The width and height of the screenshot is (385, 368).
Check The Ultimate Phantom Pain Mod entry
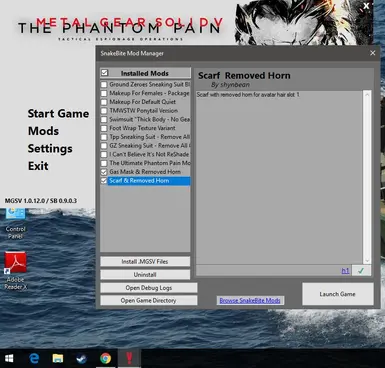104,163
